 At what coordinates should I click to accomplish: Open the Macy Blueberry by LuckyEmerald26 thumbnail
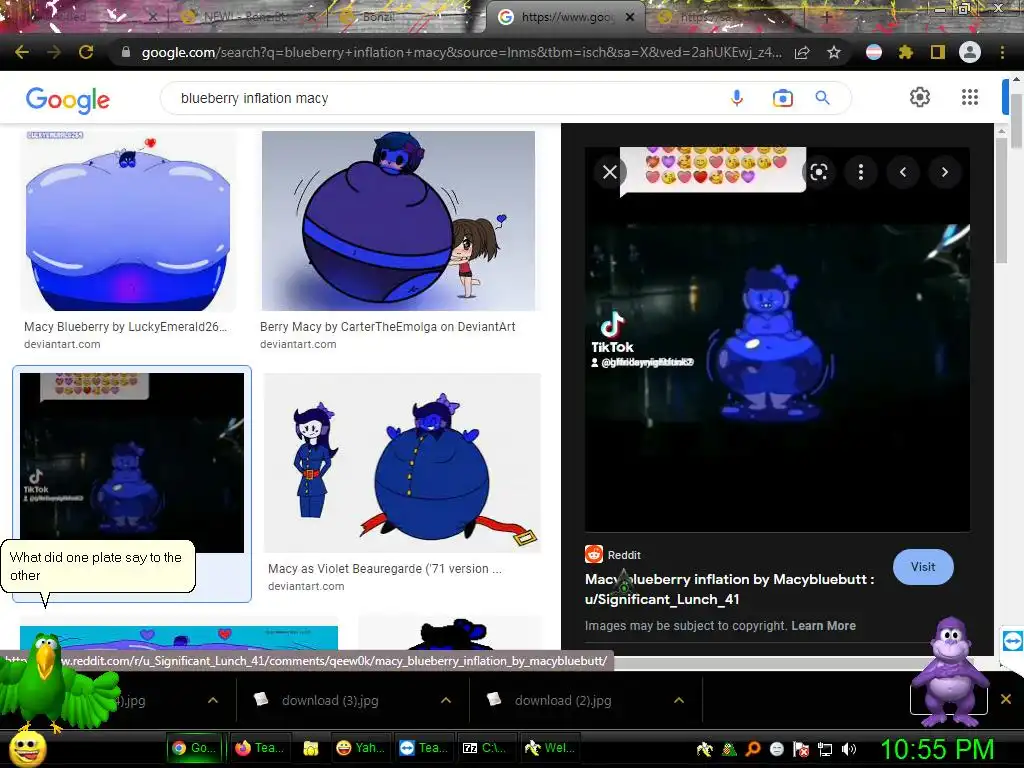[x=128, y=221]
